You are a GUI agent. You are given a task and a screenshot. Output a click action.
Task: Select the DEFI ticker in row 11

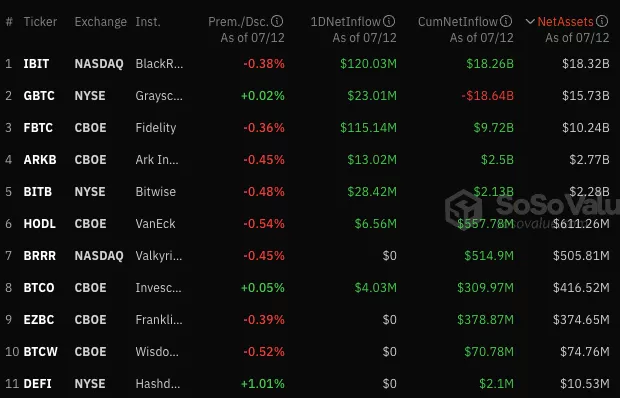click(x=38, y=383)
